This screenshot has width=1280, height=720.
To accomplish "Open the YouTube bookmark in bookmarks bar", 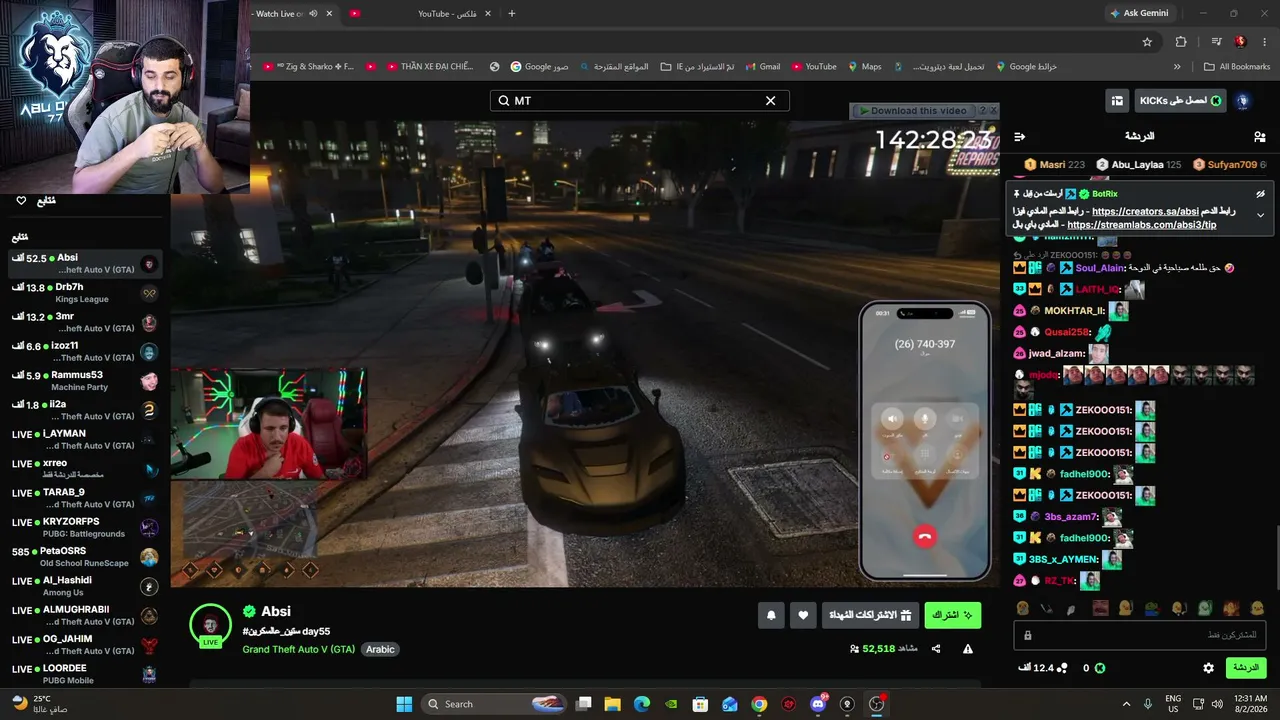I will [814, 67].
